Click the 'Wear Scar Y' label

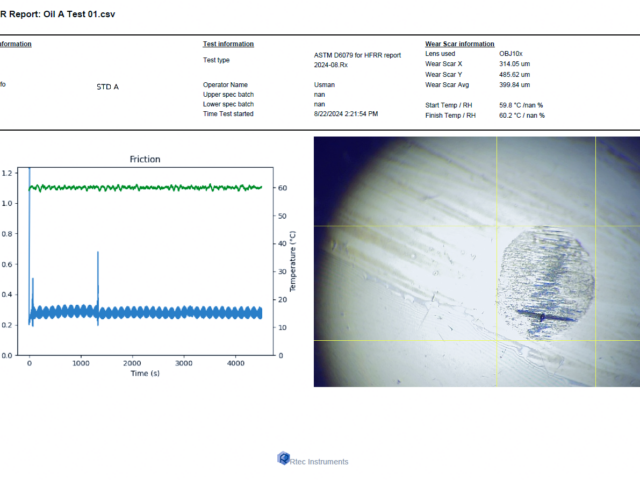point(444,75)
